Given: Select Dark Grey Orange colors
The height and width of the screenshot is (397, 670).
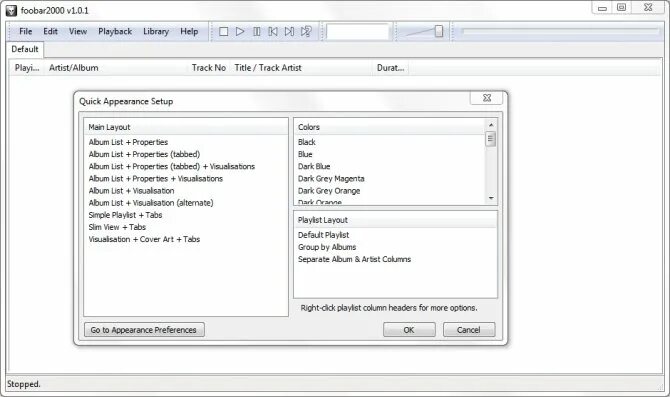Looking at the screenshot, I should click(x=329, y=191).
